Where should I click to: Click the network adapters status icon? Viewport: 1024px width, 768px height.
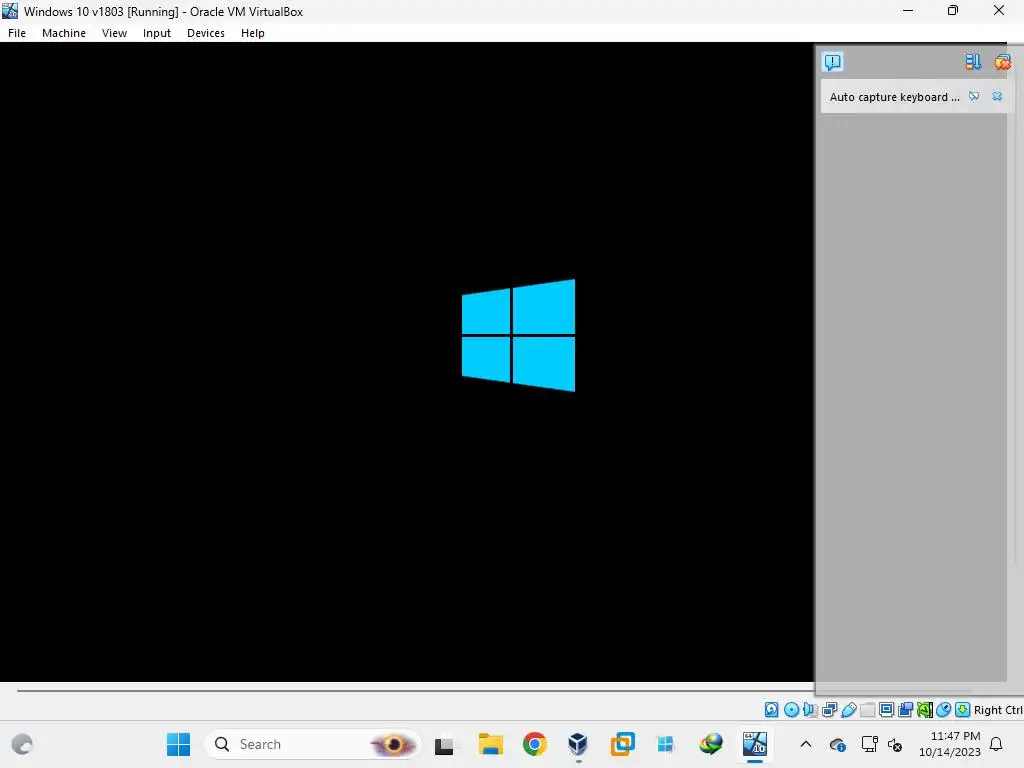[x=829, y=710]
